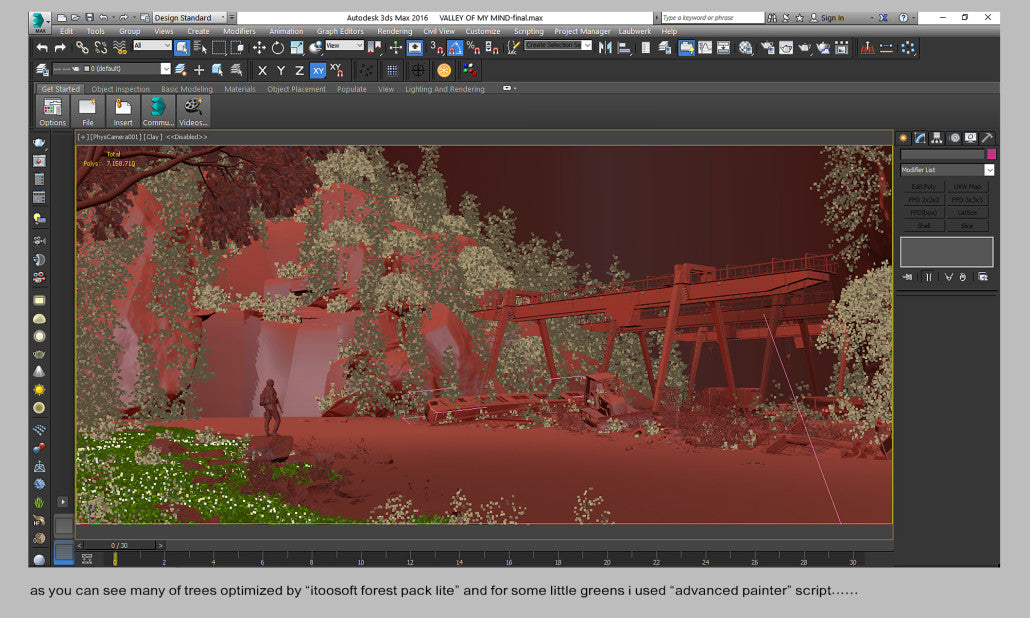Select the Select and Move tool
Screen dimensions: 1030x618
click(259, 47)
